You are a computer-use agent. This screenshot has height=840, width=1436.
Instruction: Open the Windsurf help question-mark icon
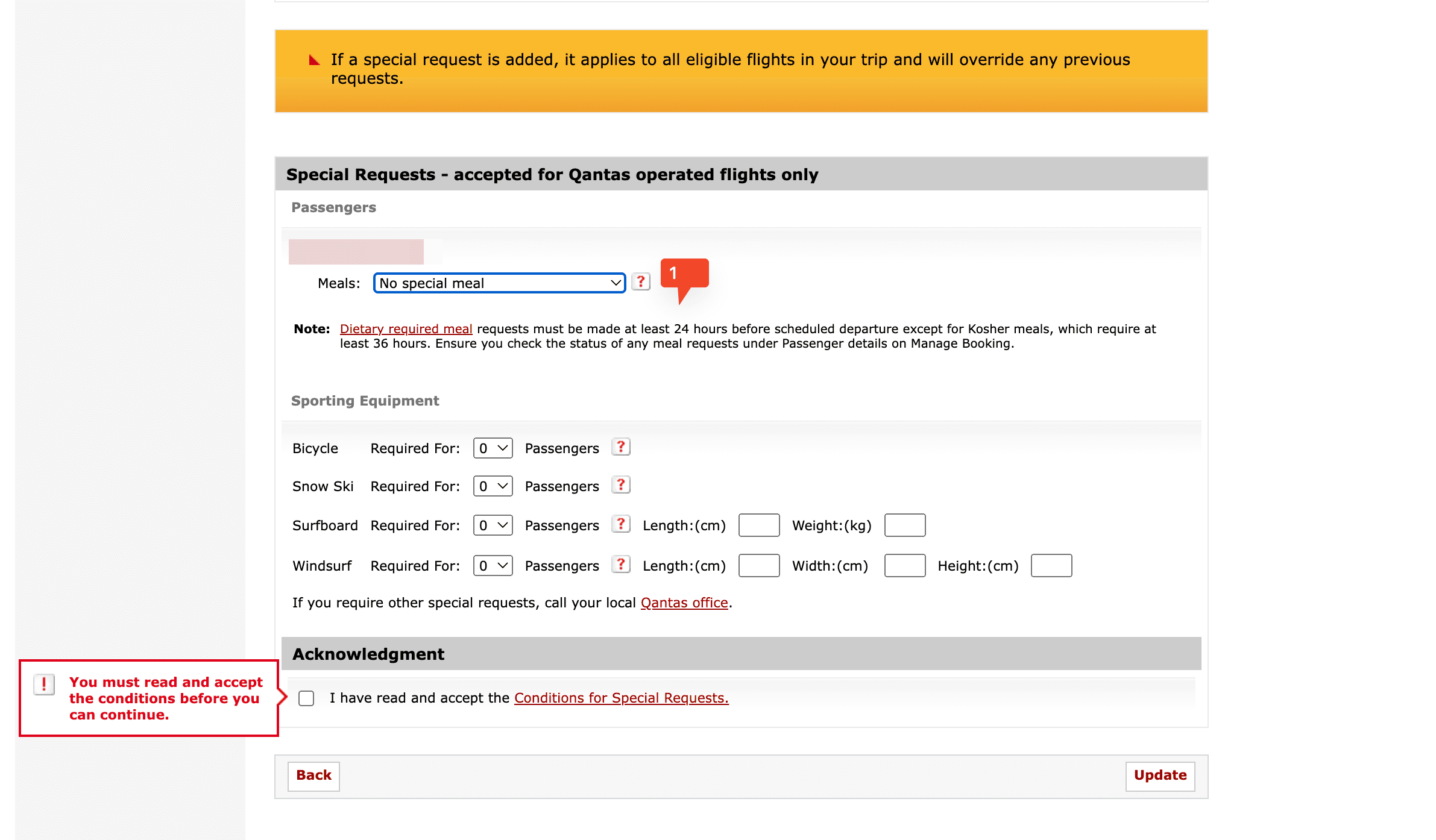(620, 565)
